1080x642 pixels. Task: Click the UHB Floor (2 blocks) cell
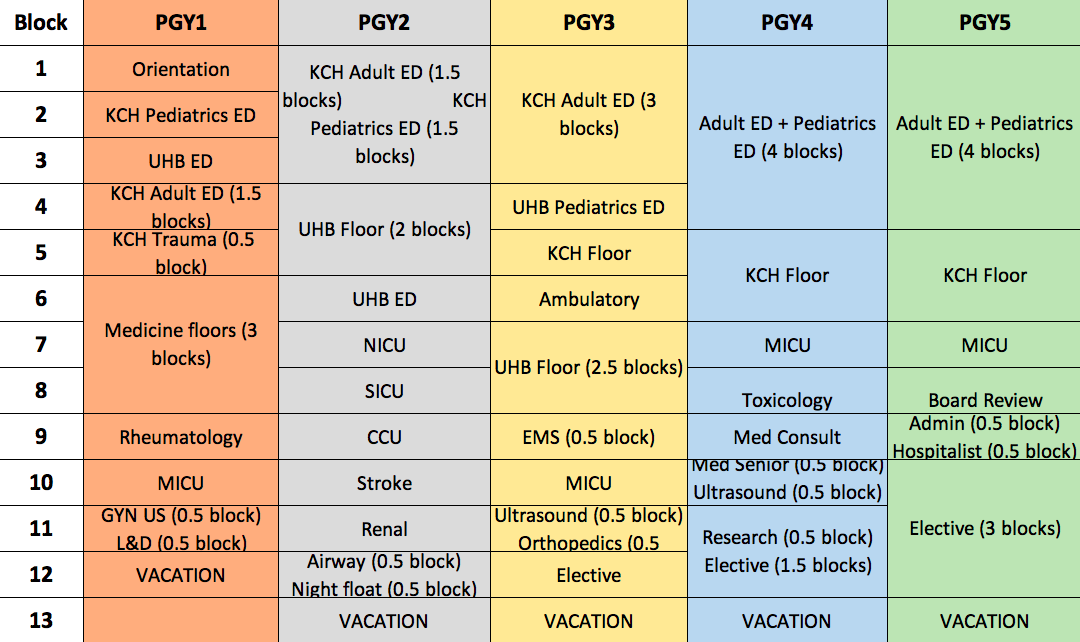[x=384, y=229]
